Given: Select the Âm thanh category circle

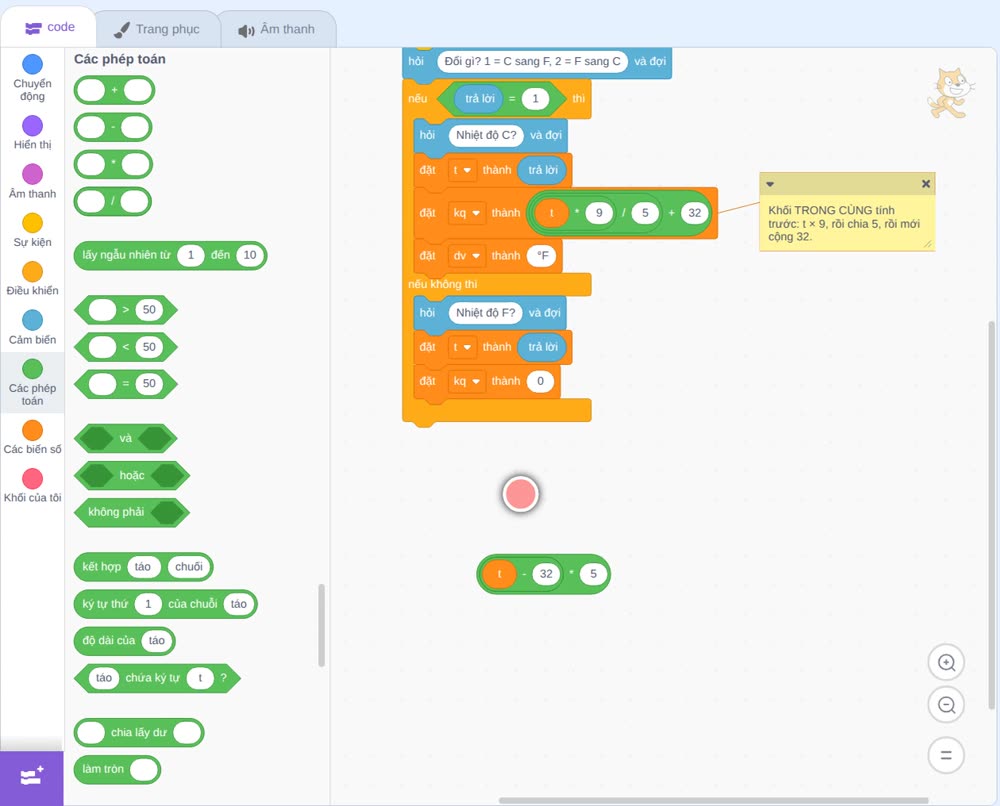Looking at the screenshot, I should [33, 173].
